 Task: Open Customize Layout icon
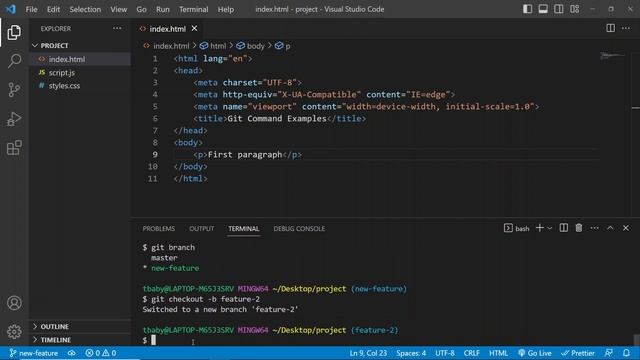(x=575, y=9)
